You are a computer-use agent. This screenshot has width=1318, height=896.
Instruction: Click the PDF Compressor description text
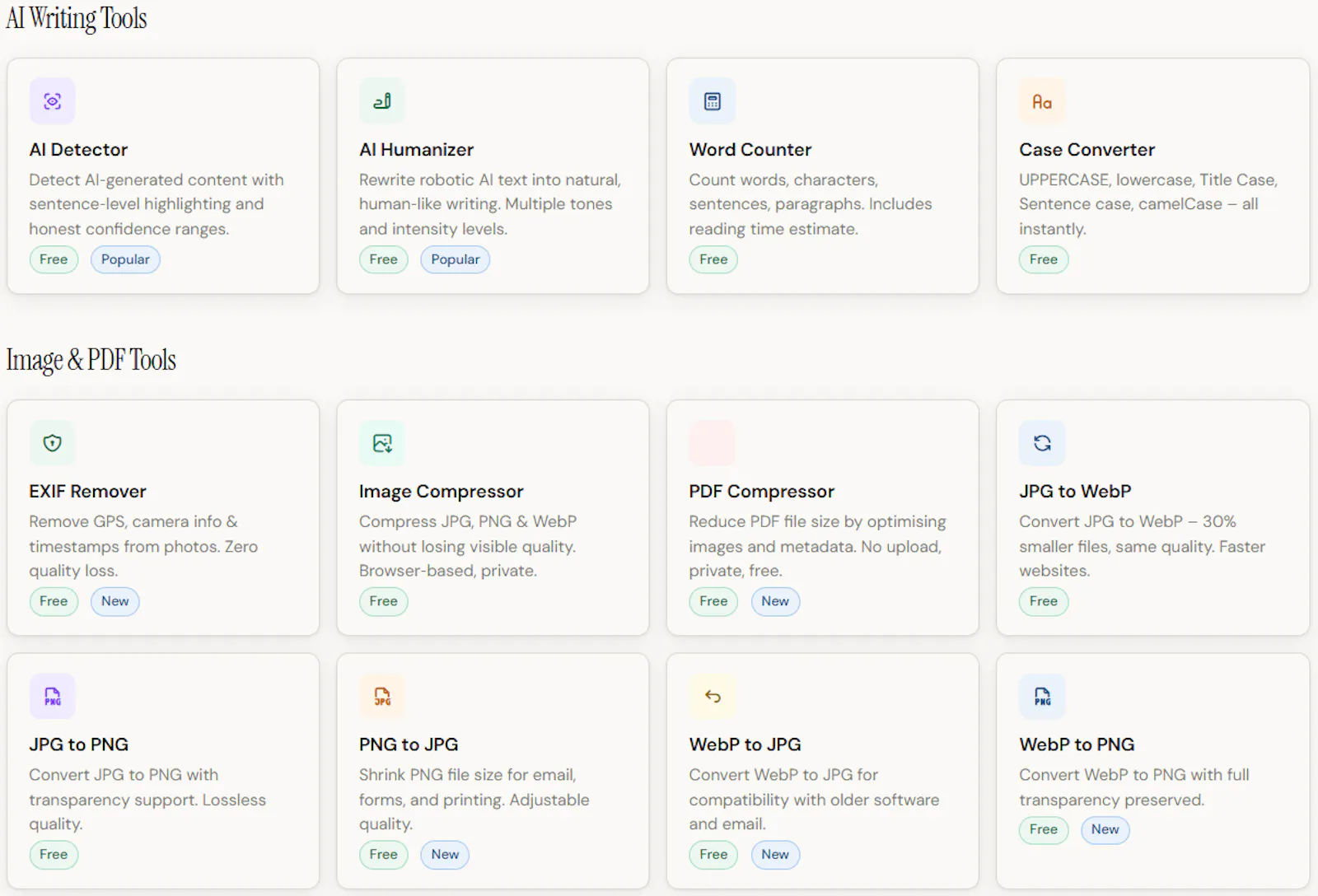pyautogui.click(x=818, y=546)
